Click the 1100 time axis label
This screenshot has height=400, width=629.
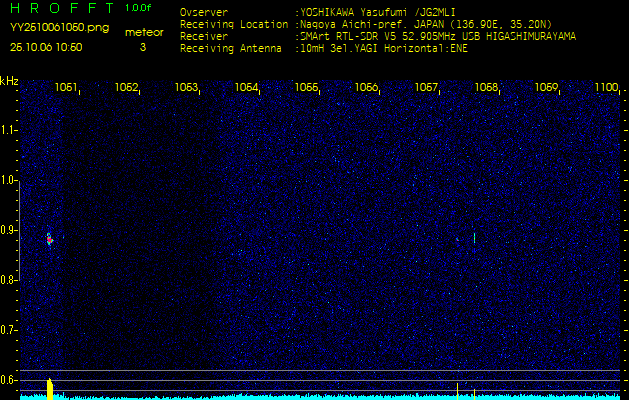[607, 87]
